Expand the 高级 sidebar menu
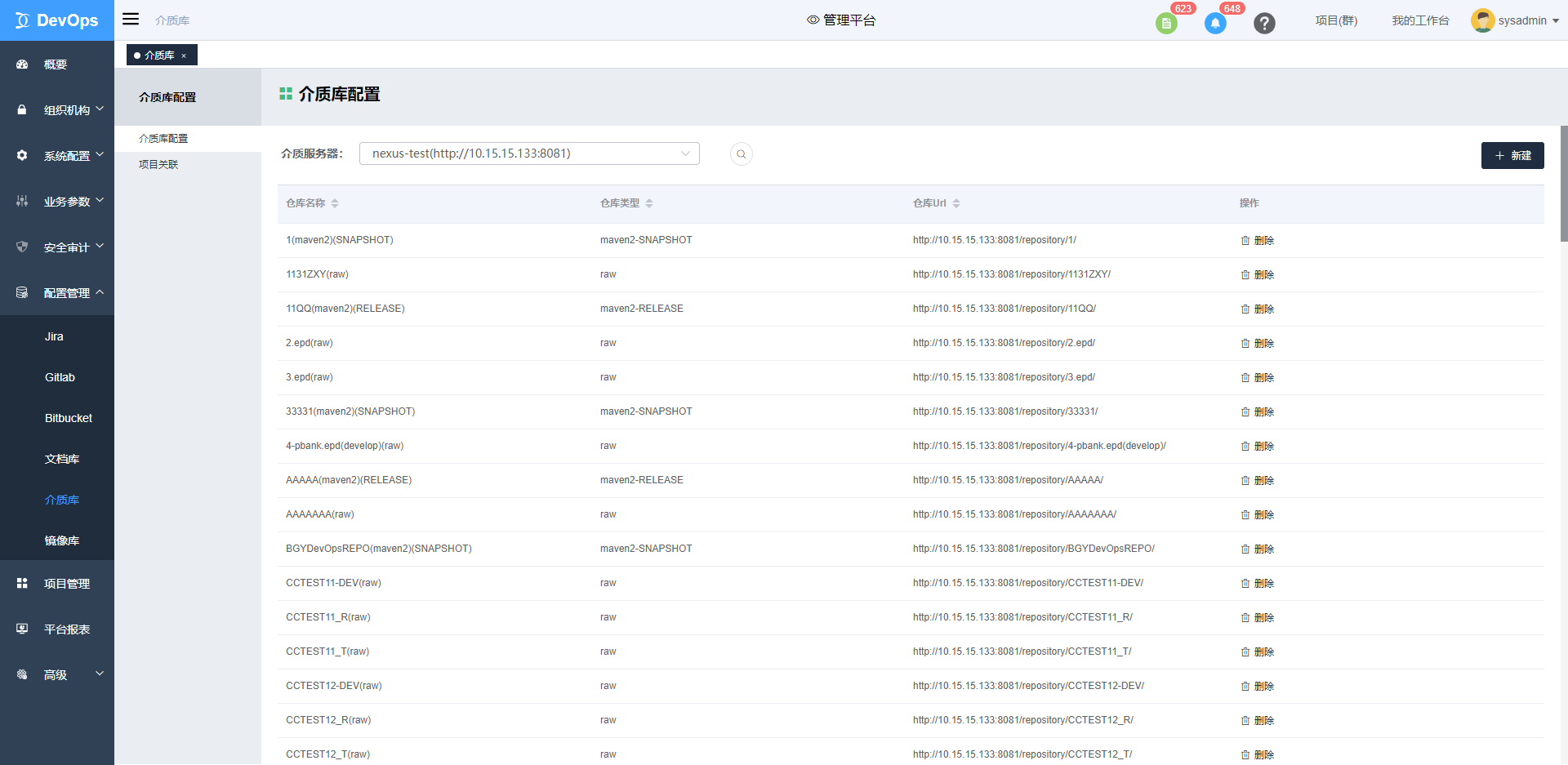 pos(57,674)
